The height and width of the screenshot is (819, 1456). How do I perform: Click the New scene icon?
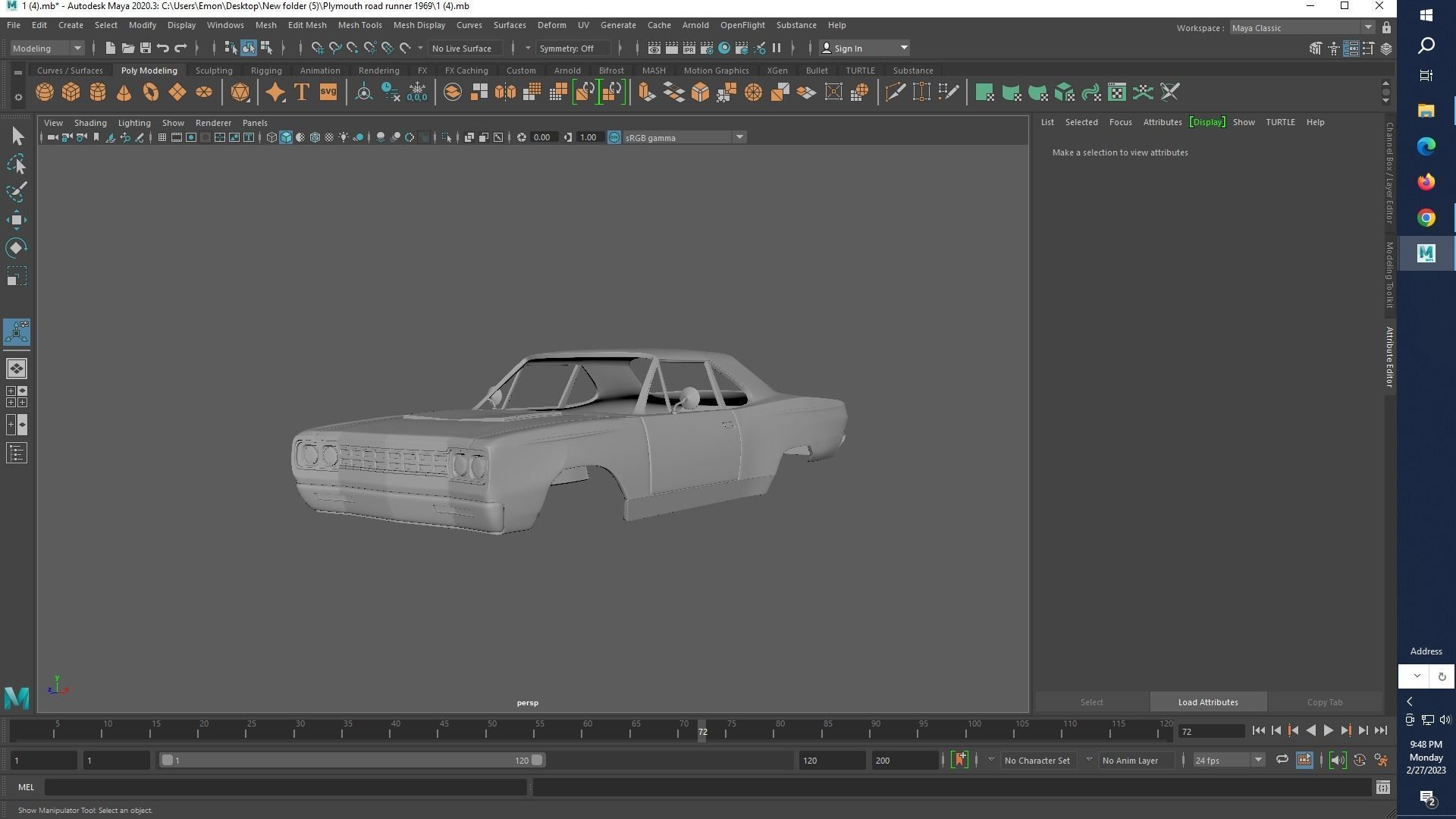click(111, 48)
